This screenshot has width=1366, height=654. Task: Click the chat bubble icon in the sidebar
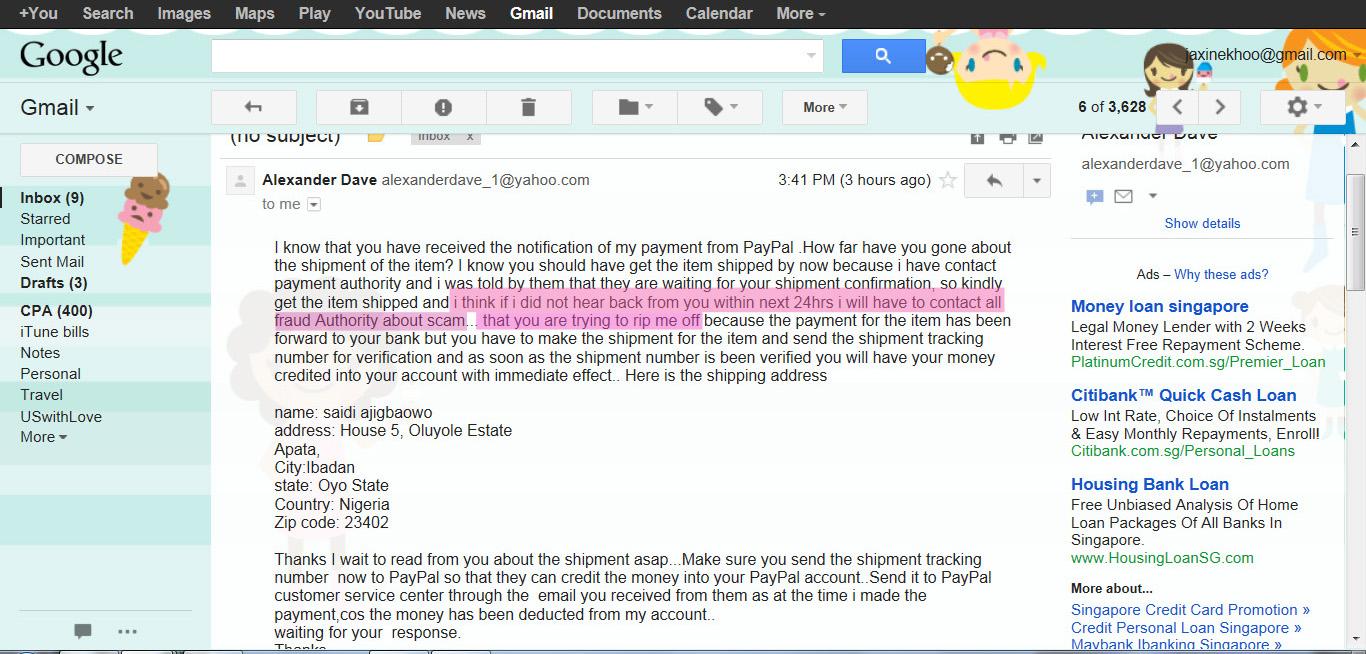[83, 631]
